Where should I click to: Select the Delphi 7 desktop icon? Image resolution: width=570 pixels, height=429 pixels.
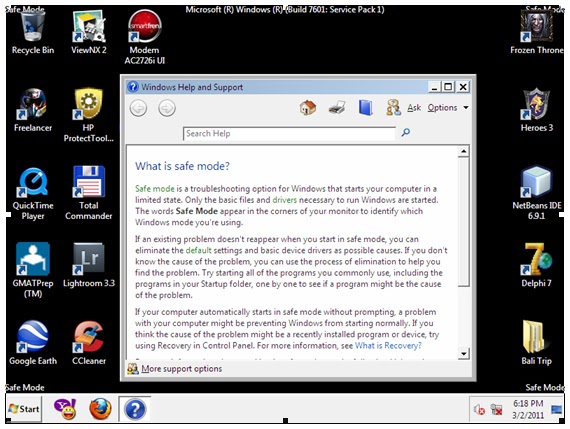tap(537, 265)
